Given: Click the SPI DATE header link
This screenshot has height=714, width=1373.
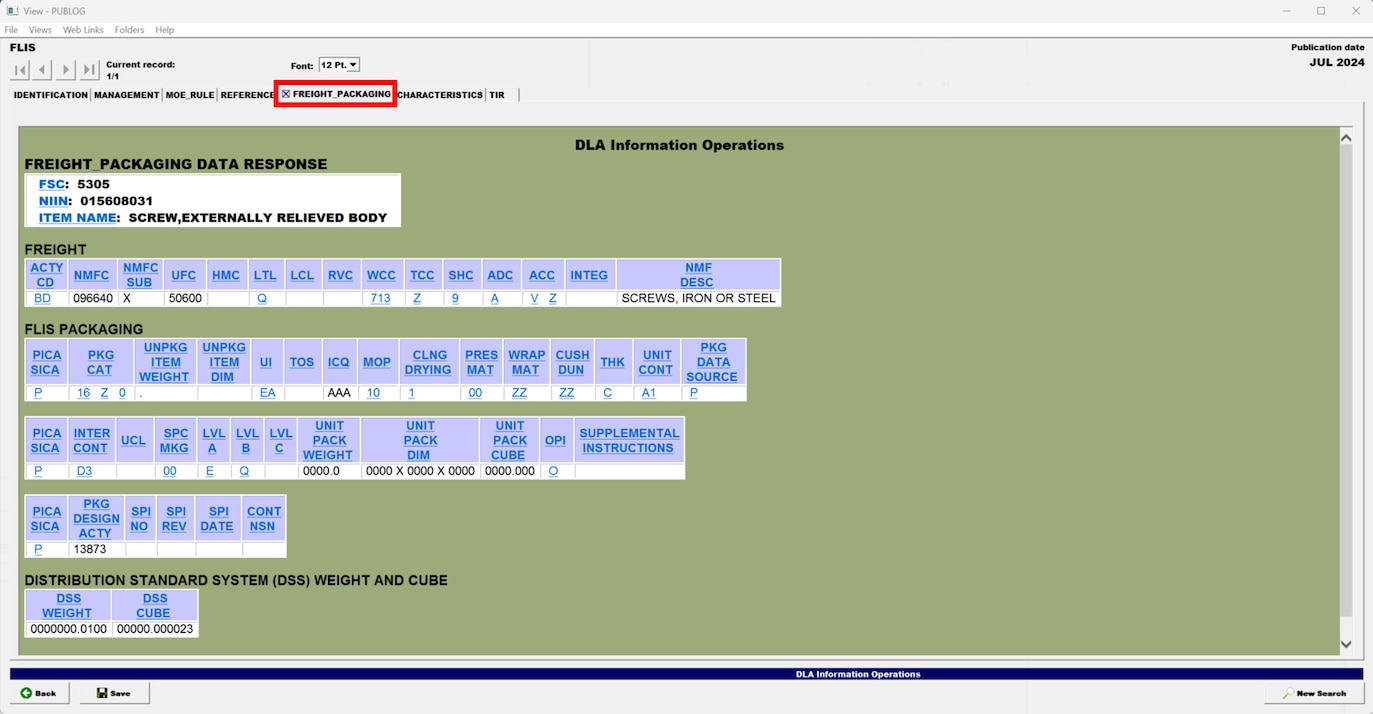Looking at the screenshot, I should tap(217, 518).
